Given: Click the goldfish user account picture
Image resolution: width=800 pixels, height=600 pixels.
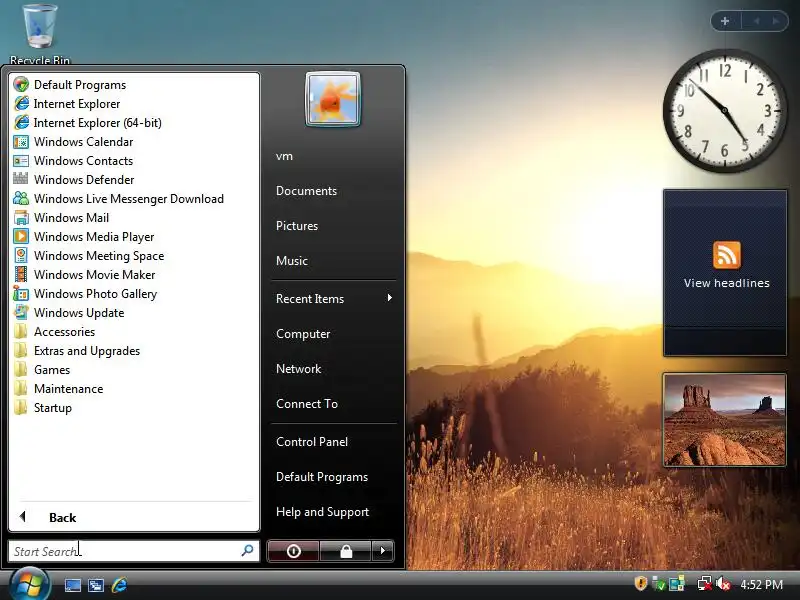Looking at the screenshot, I should (x=333, y=99).
